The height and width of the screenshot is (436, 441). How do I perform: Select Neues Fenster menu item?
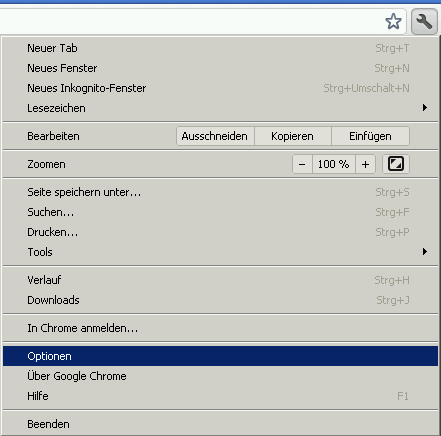(x=220, y=68)
